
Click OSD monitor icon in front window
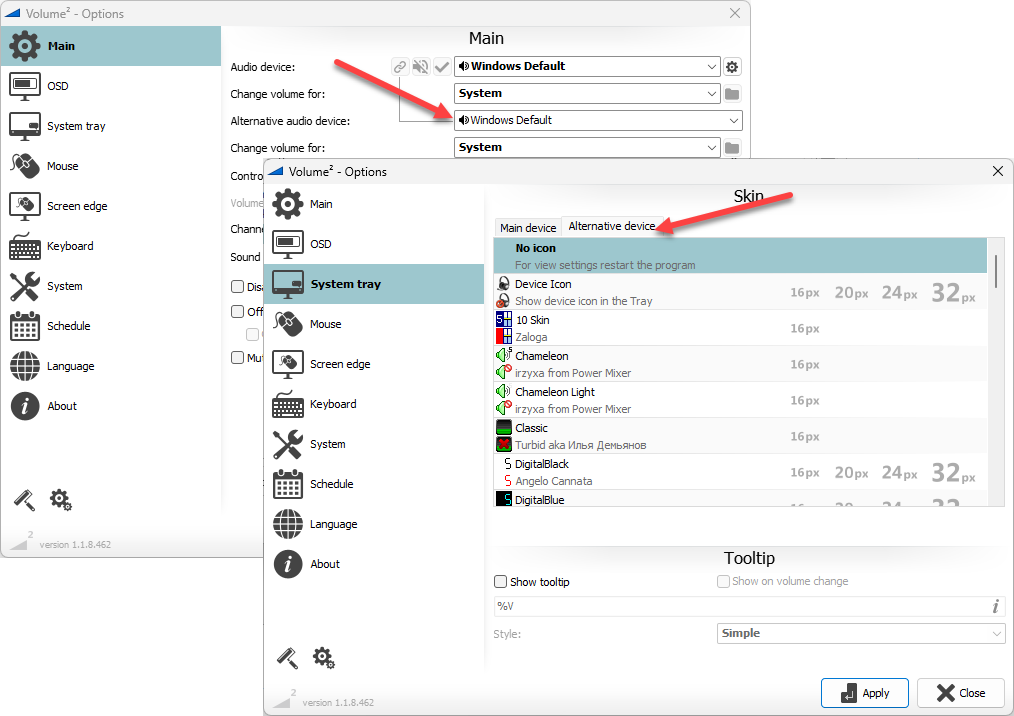(288, 244)
